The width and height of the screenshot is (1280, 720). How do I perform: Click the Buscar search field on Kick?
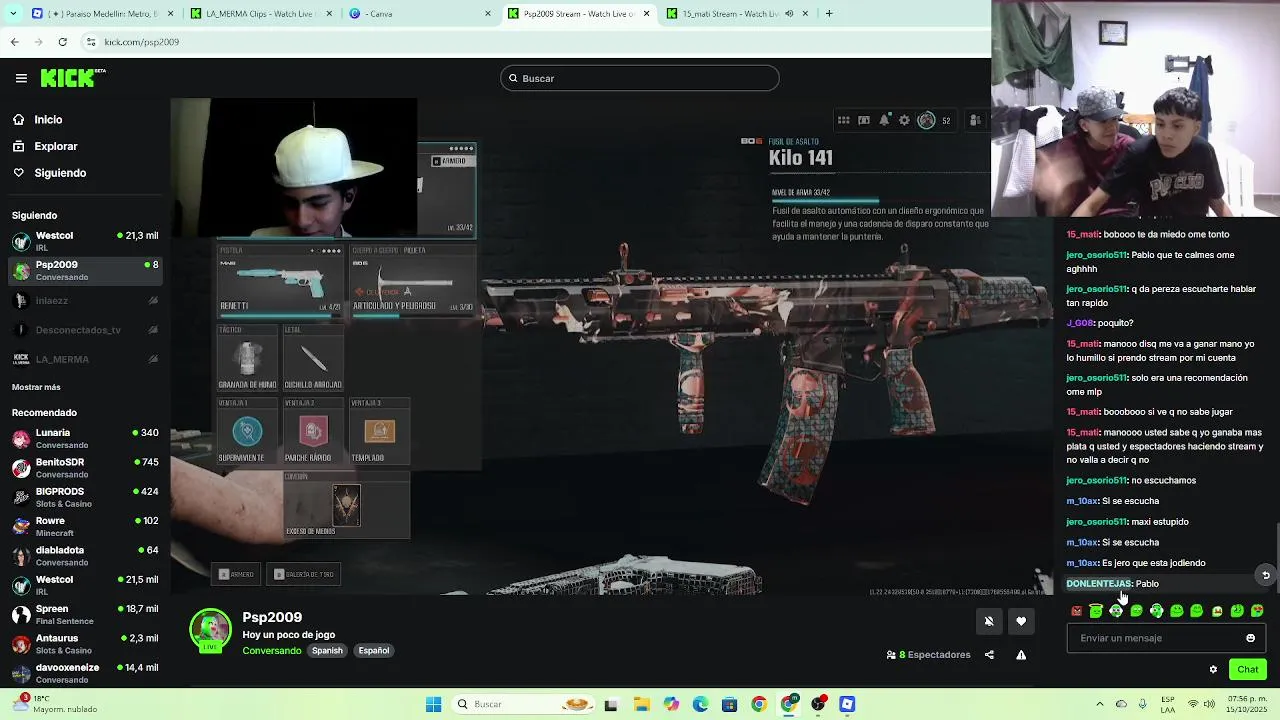640,78
